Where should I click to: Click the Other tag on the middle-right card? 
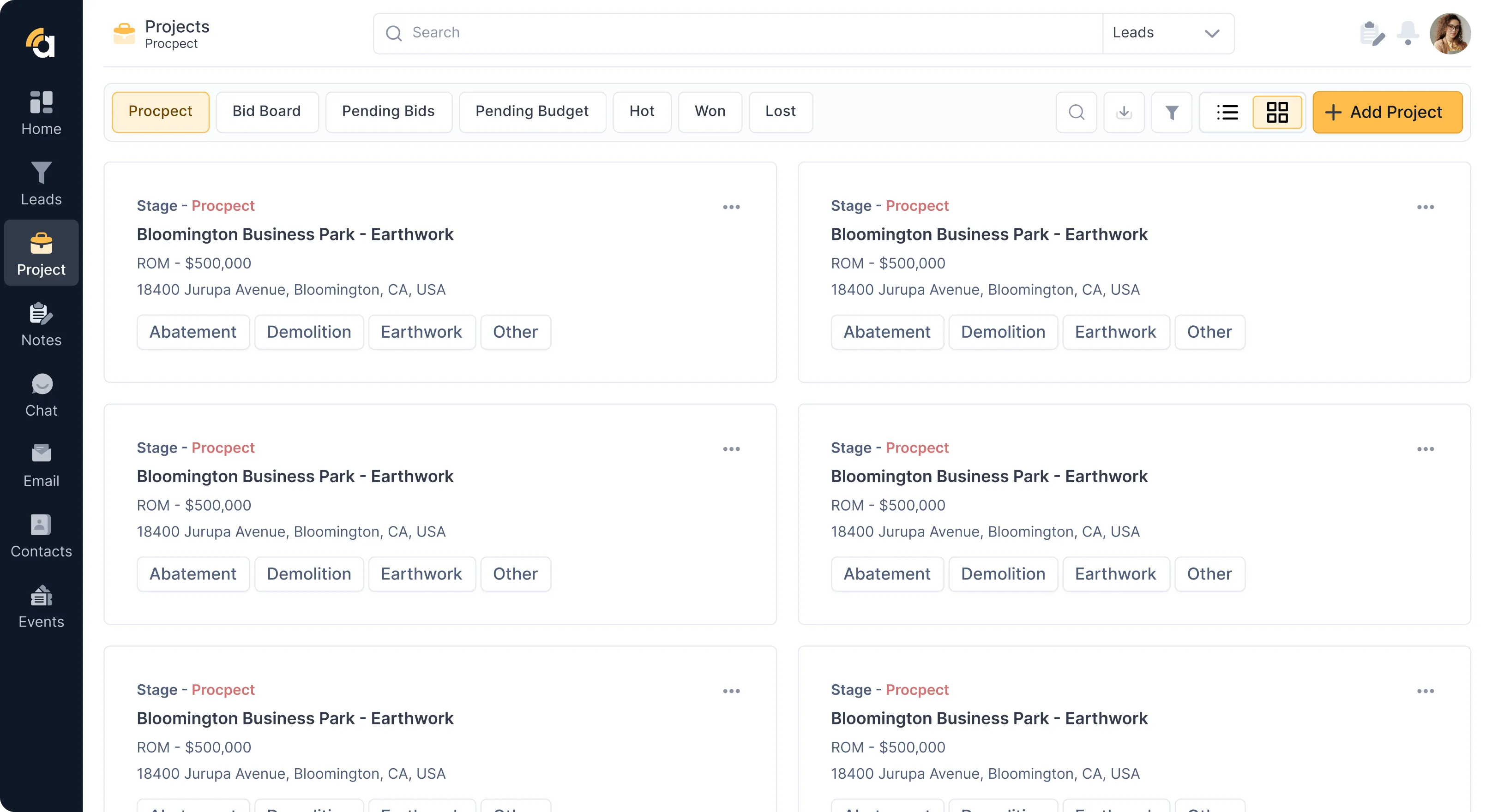[1209, 574]
